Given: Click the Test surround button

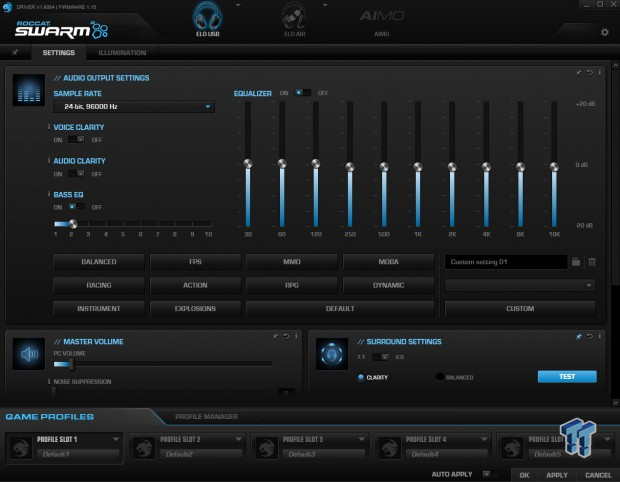Looking at the screenshot, I should 567,376.
